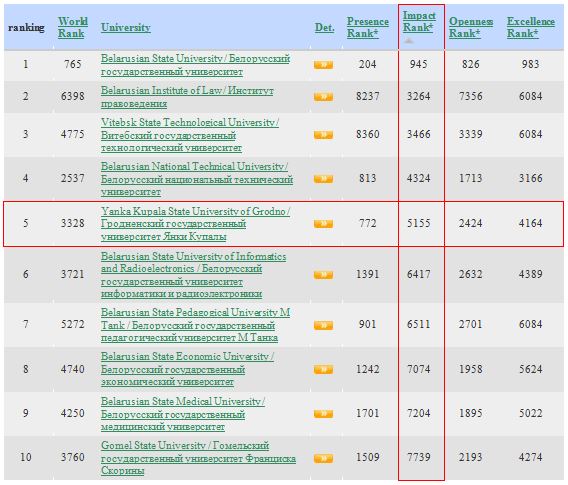Open Belarusian State Medical University link
The image size is (568, 485).
(x=183, y=414)
